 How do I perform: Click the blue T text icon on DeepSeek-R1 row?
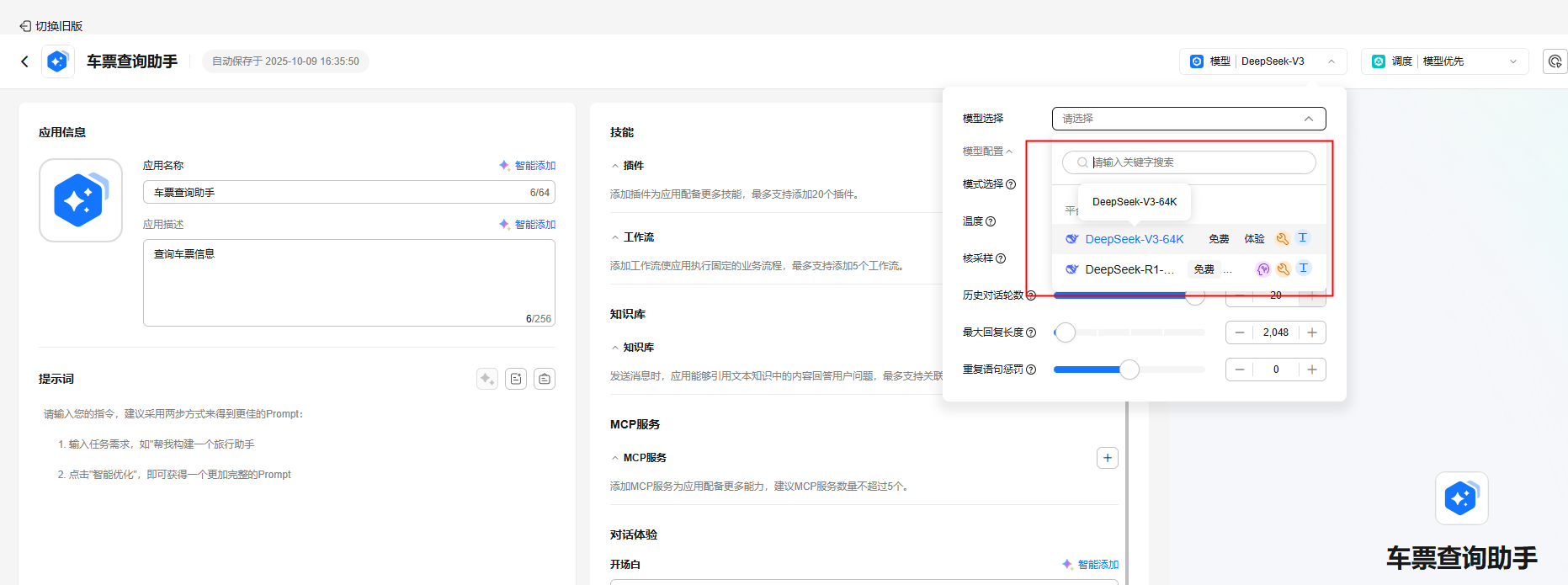coord(1304,269)
